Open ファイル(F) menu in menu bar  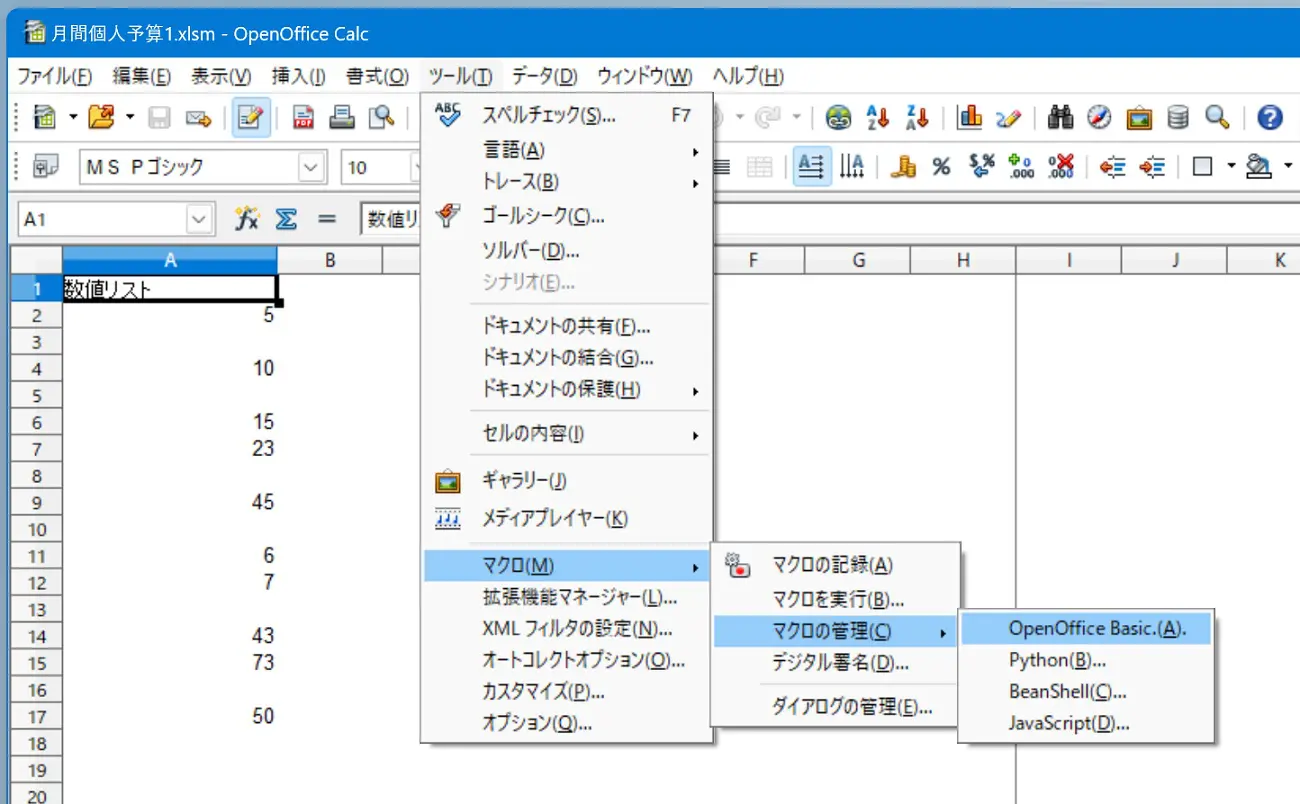(x=55, y=76)
